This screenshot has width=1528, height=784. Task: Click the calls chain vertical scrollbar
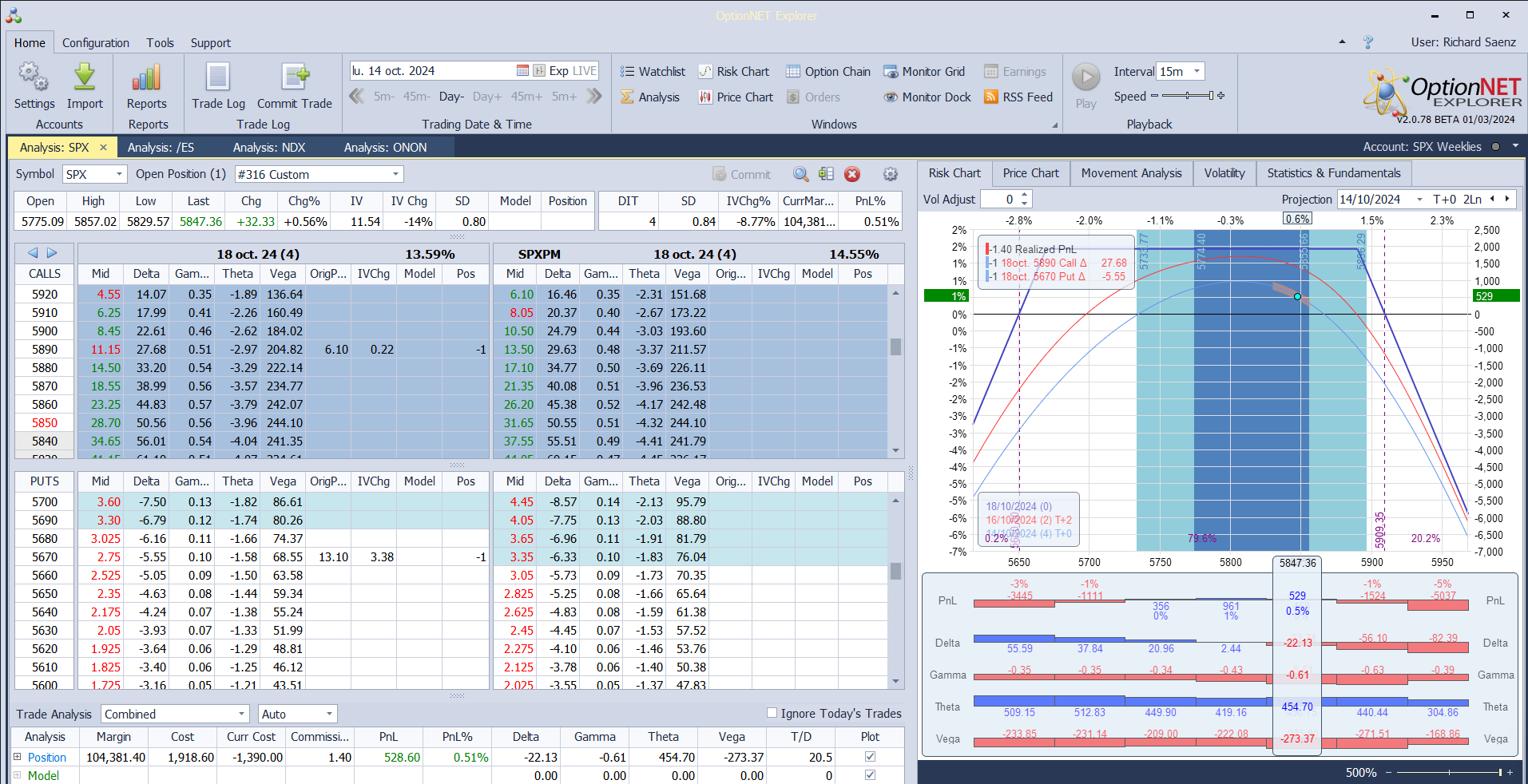click(x=895, y=372)
